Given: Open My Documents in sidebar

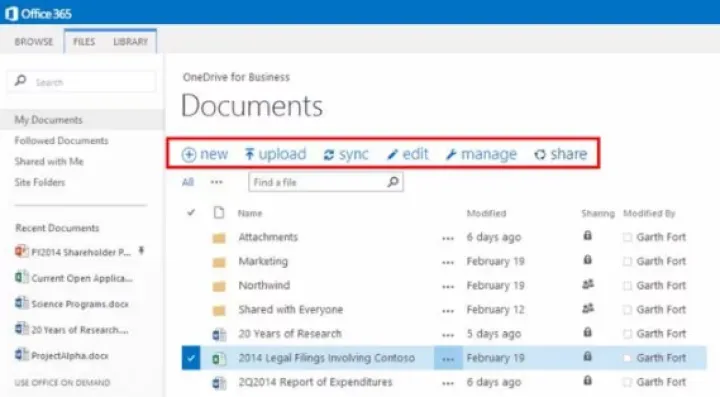Looking at the screenshot, I should (x=49, y=120).
